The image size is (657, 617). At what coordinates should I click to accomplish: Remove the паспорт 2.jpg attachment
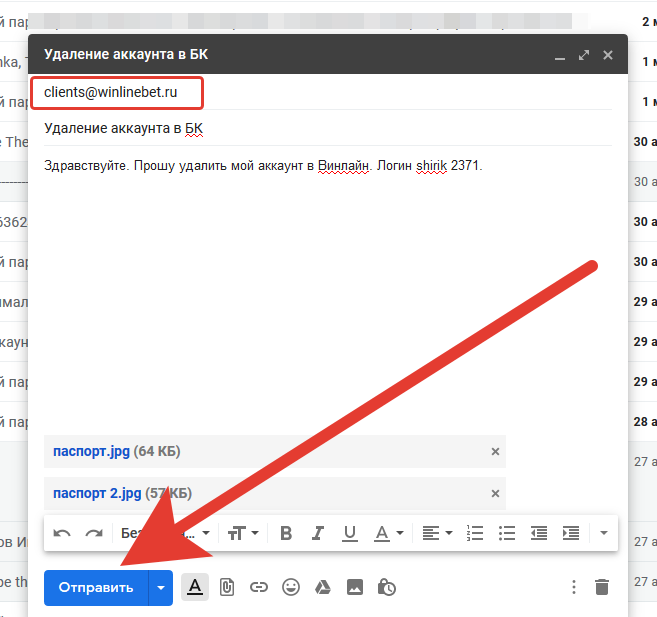495,493
